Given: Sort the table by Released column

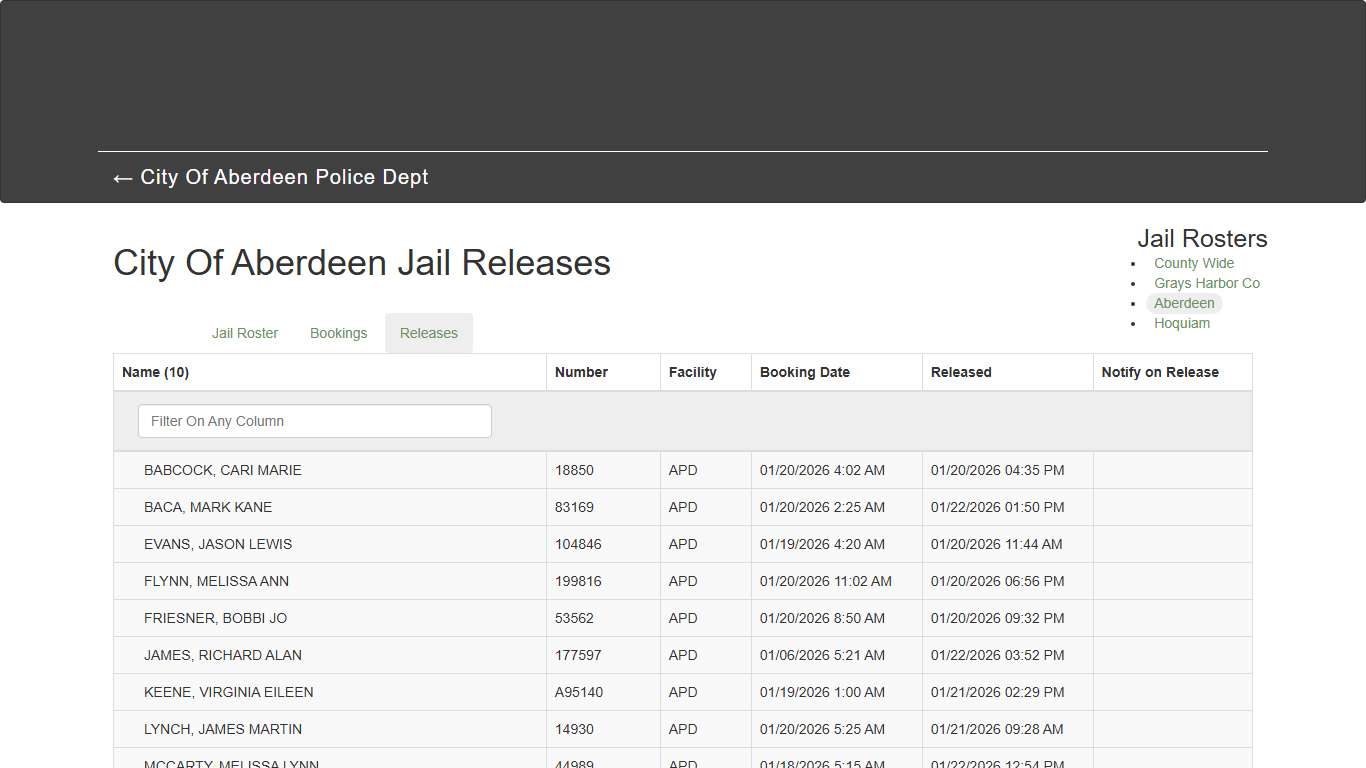Looking at the screenshot, I should pos(960,371).
